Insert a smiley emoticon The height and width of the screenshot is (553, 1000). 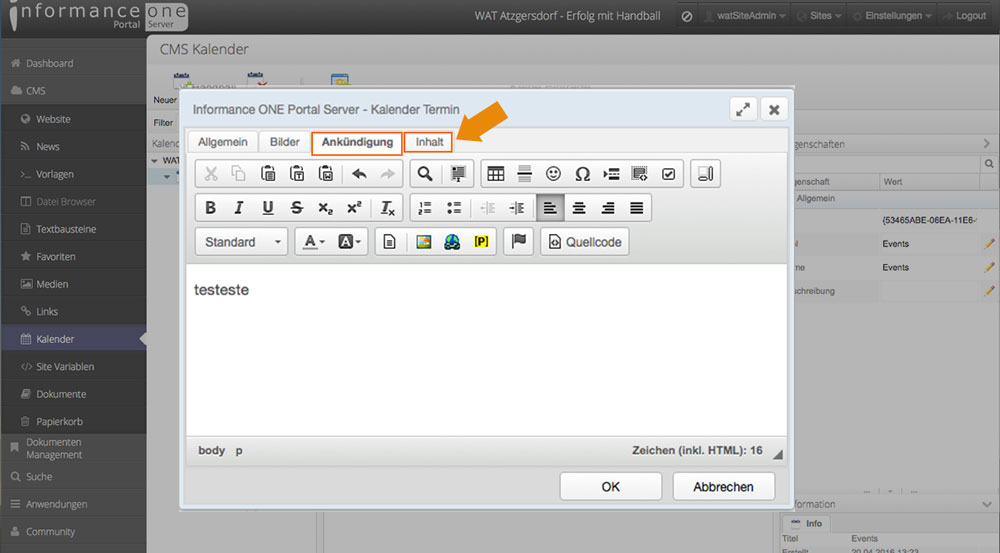[x=553, y=173]
